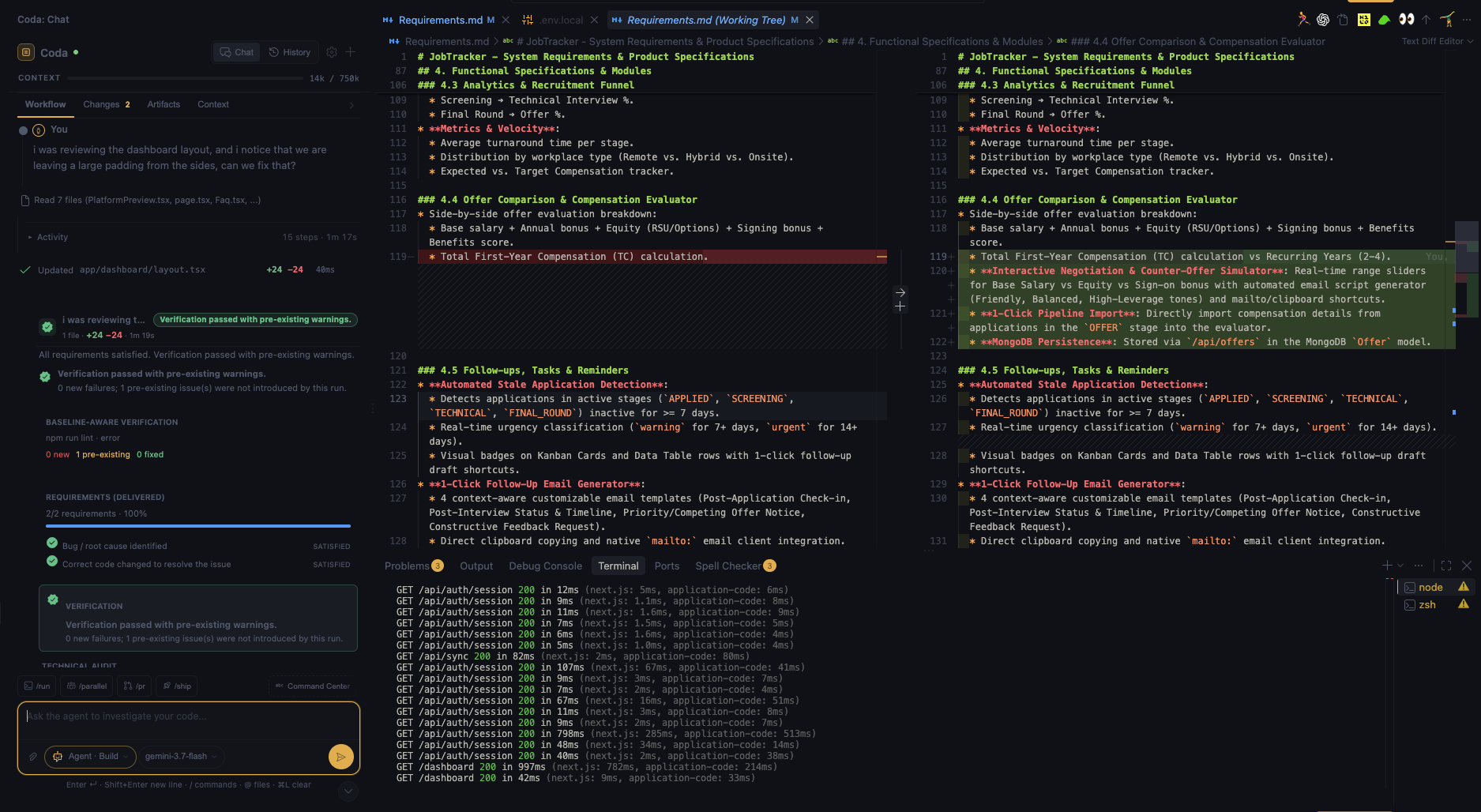1481x812 pixels.
Task: Open the gemini-3.7-flash model dropdown
Action: click(x=182, y=757)
